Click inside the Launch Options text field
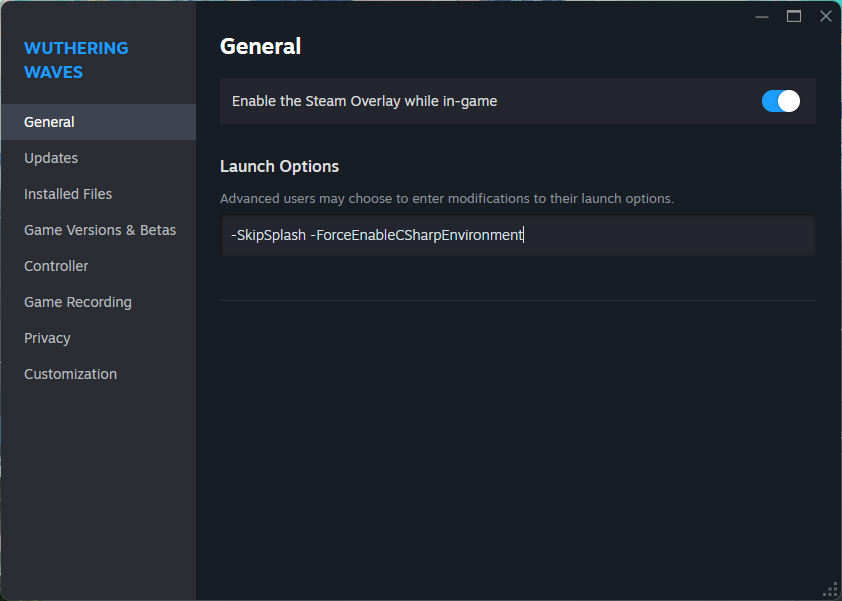 click(x=518, y=235)
